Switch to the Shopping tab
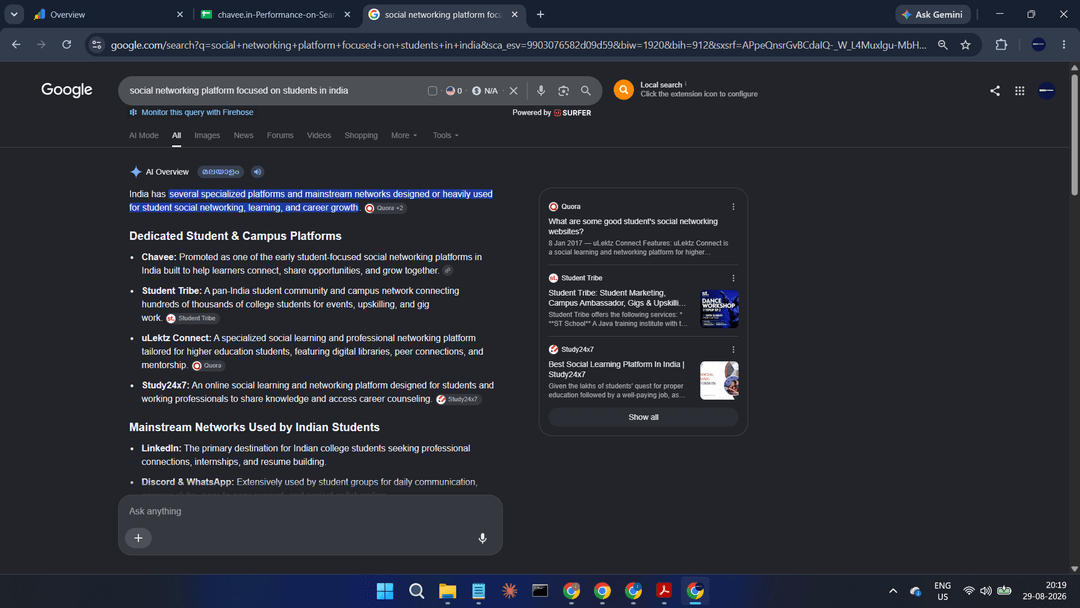The image size is (1080, 608). (361, 136)
